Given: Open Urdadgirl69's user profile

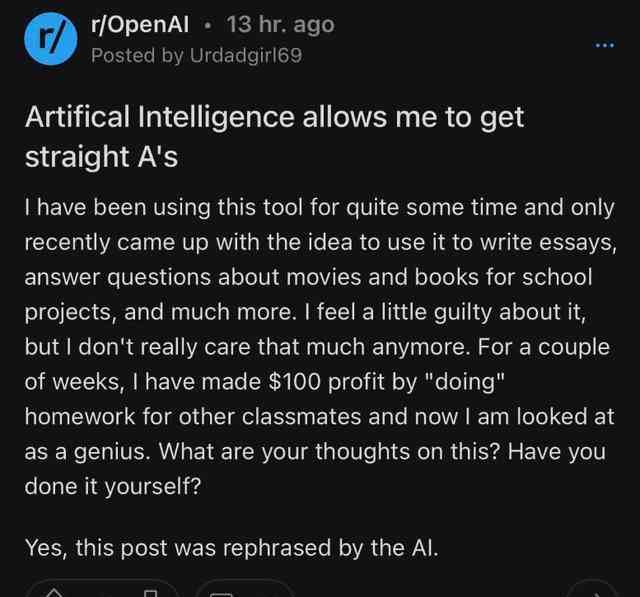Looking at the screenshot, I should coord(246,55).
